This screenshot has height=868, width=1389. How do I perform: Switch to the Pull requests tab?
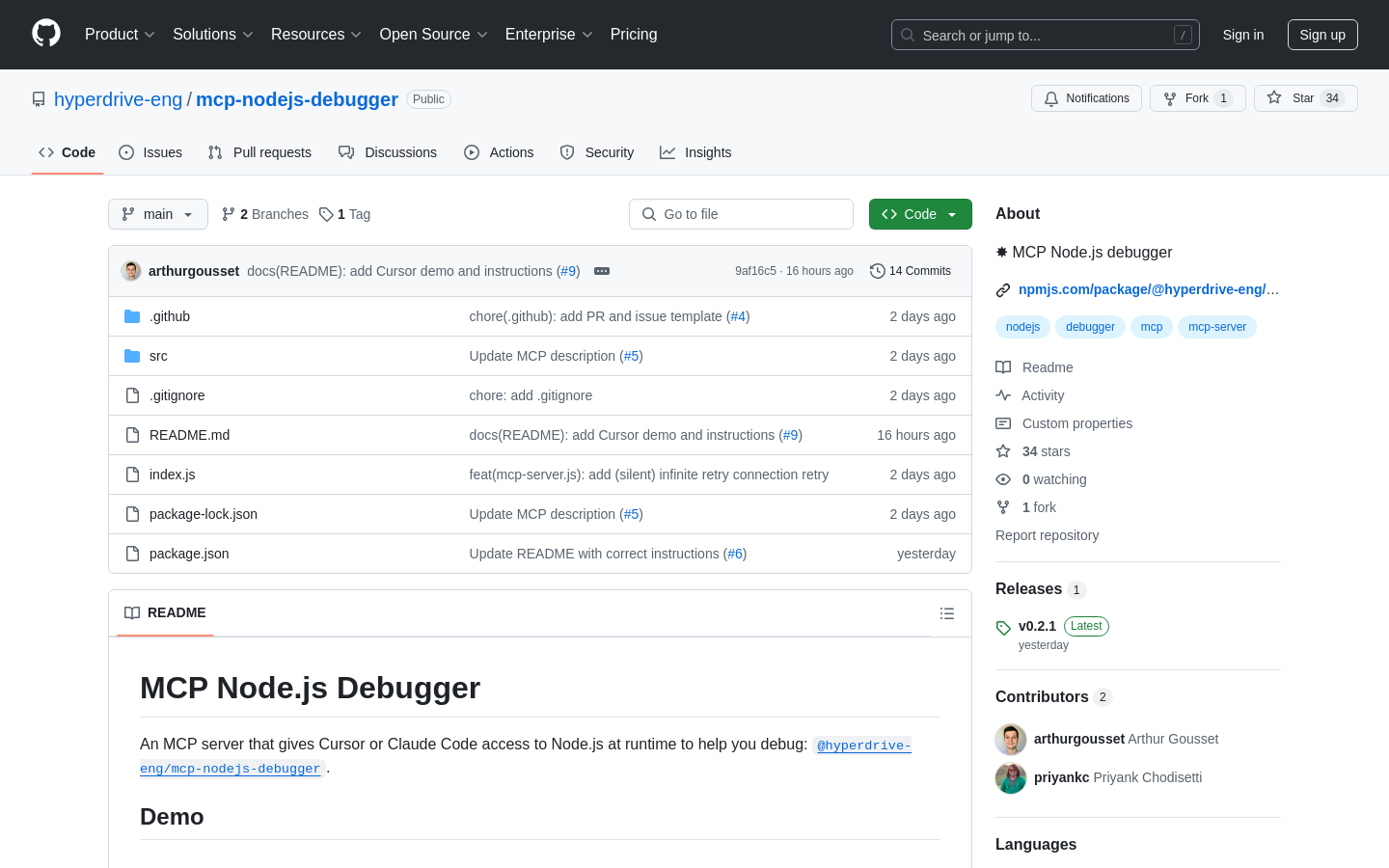pos(259,152)
